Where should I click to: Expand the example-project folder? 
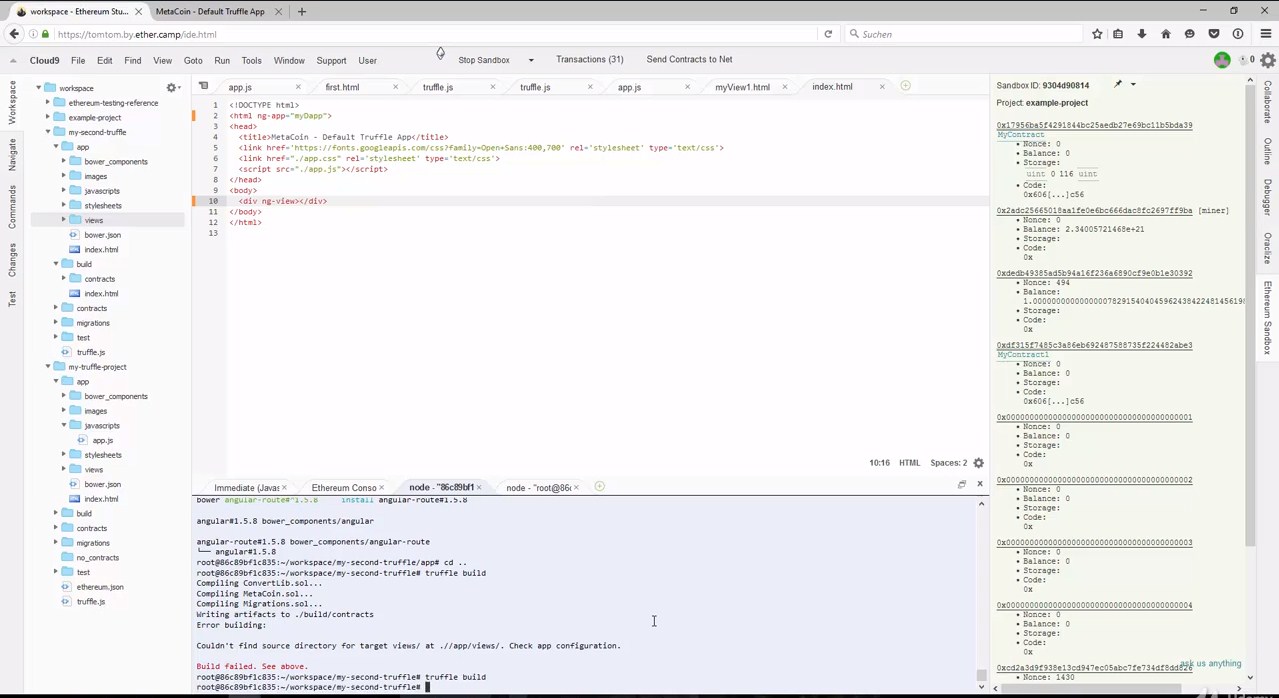(48, 117)
